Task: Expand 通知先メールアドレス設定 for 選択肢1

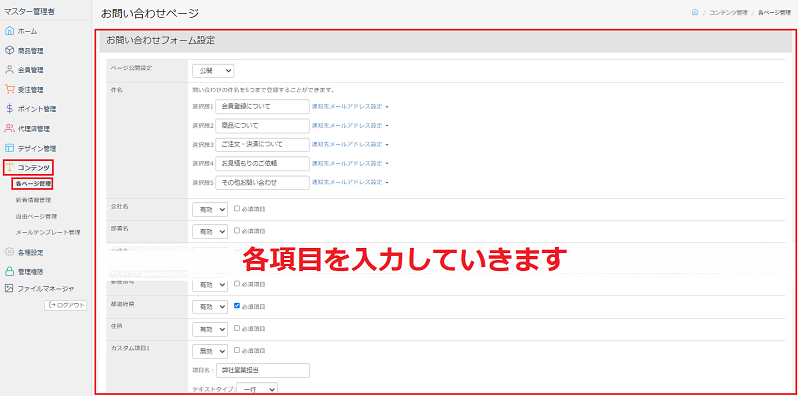Action: point(350,107)
